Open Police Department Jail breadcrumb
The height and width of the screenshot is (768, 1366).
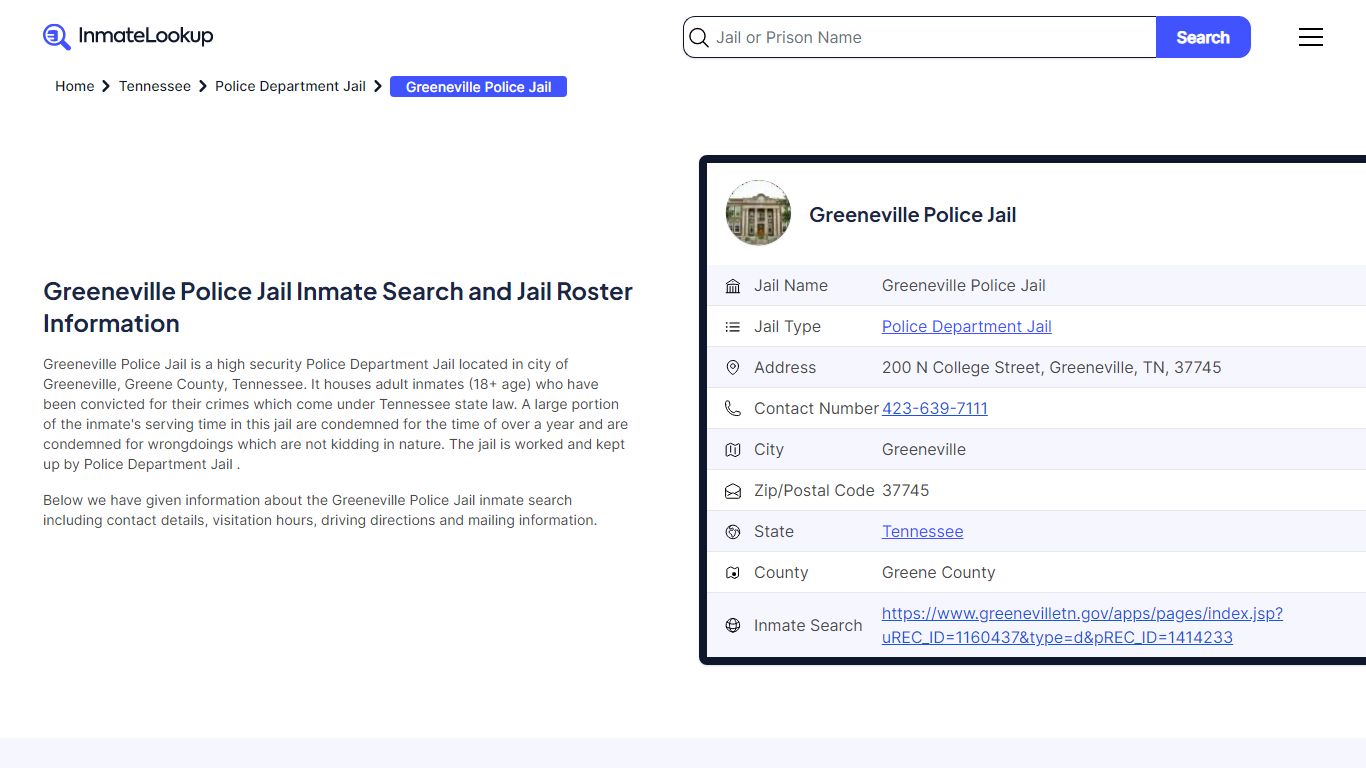290,86
